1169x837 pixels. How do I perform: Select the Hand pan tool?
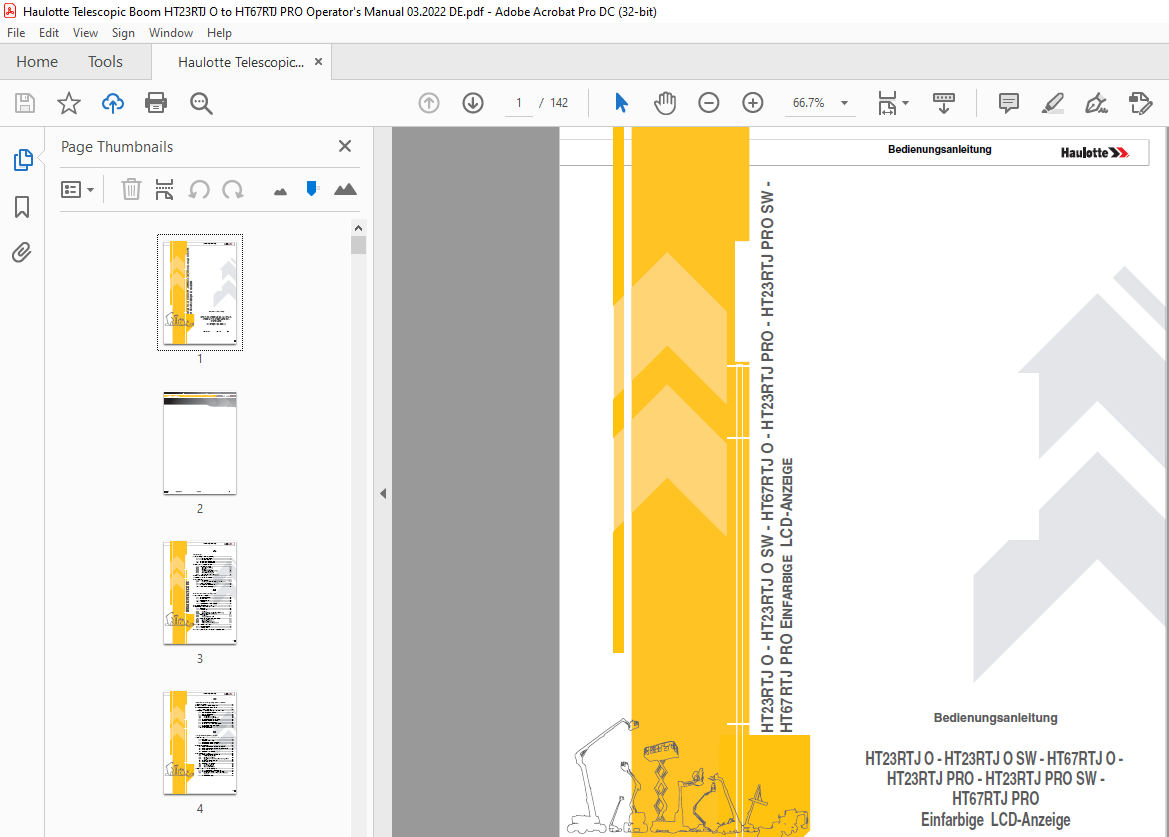(665, 103)
